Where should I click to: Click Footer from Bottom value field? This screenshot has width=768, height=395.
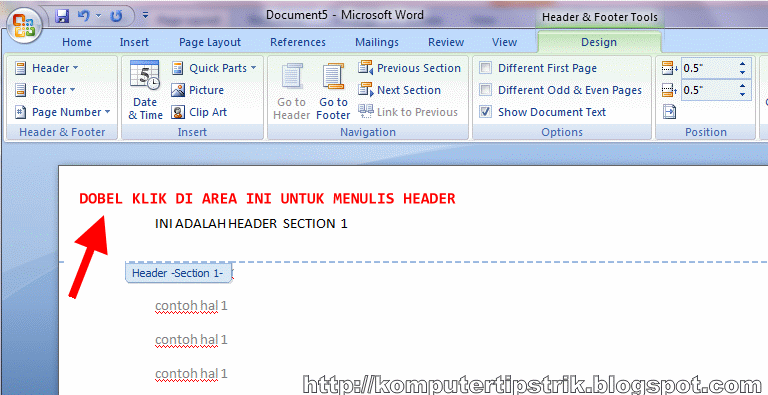[x=709, y=90]
